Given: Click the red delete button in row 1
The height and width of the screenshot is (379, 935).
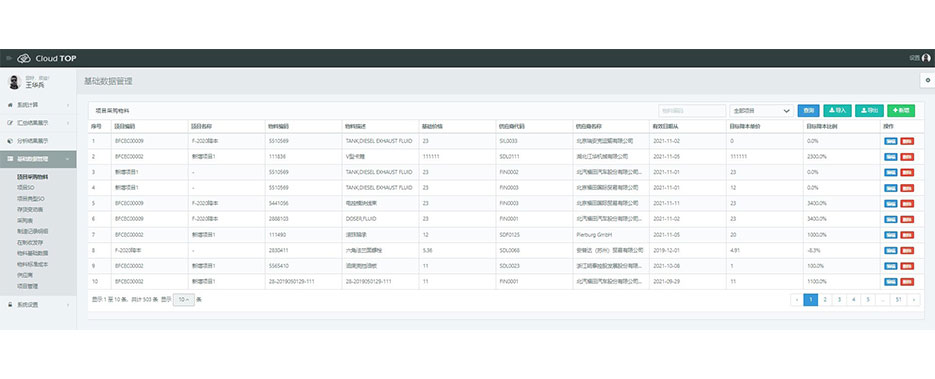Looking at the screenshot, I should click(907, 141).
